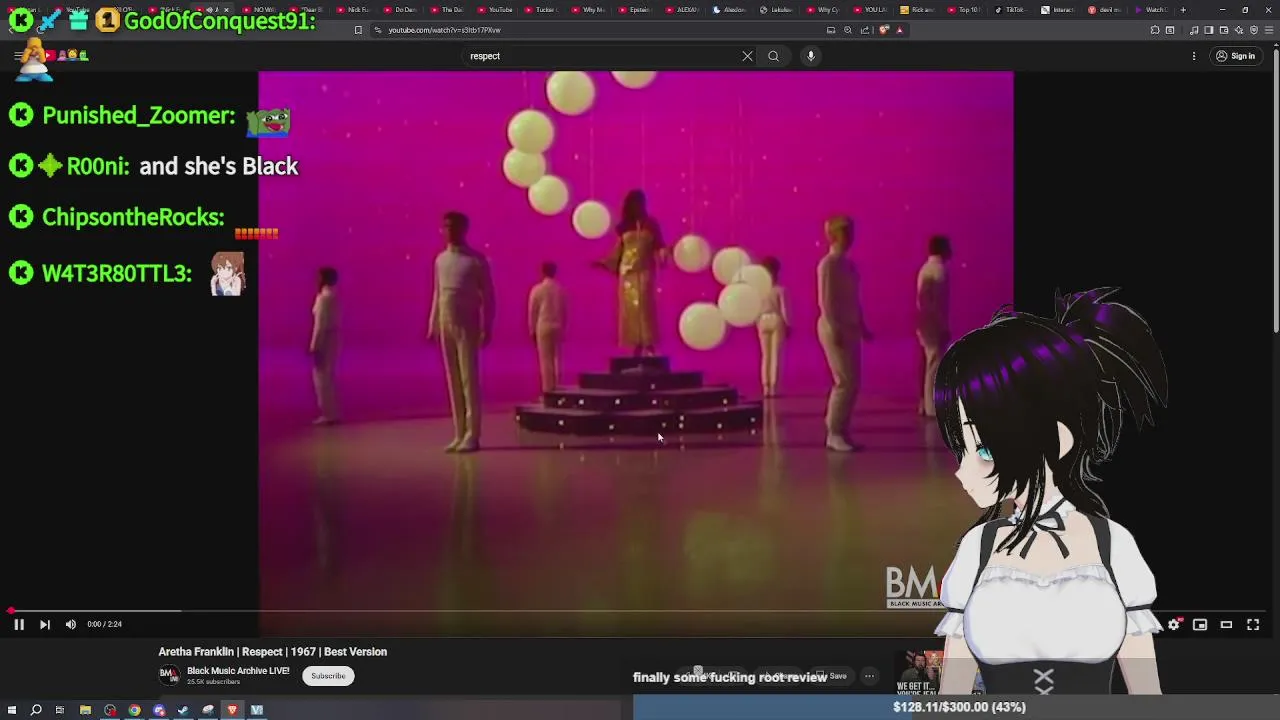Toggle theater mode on the video
The height and width of the screenshot is (720, 1280).
(x=1226, y=624)
